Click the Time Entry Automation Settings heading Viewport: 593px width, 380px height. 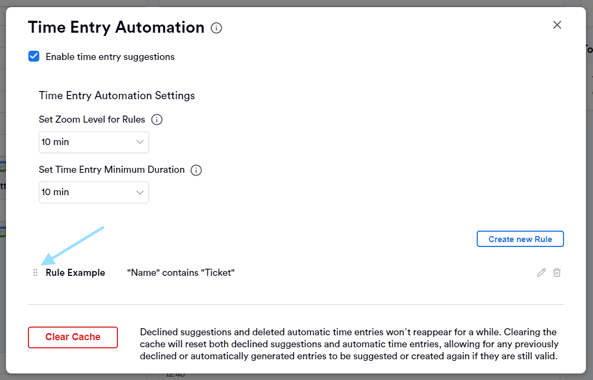(117, 96)
